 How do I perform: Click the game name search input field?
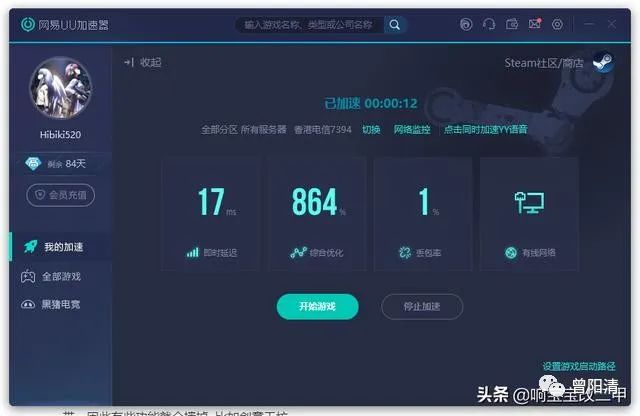[x=310, y=25]
